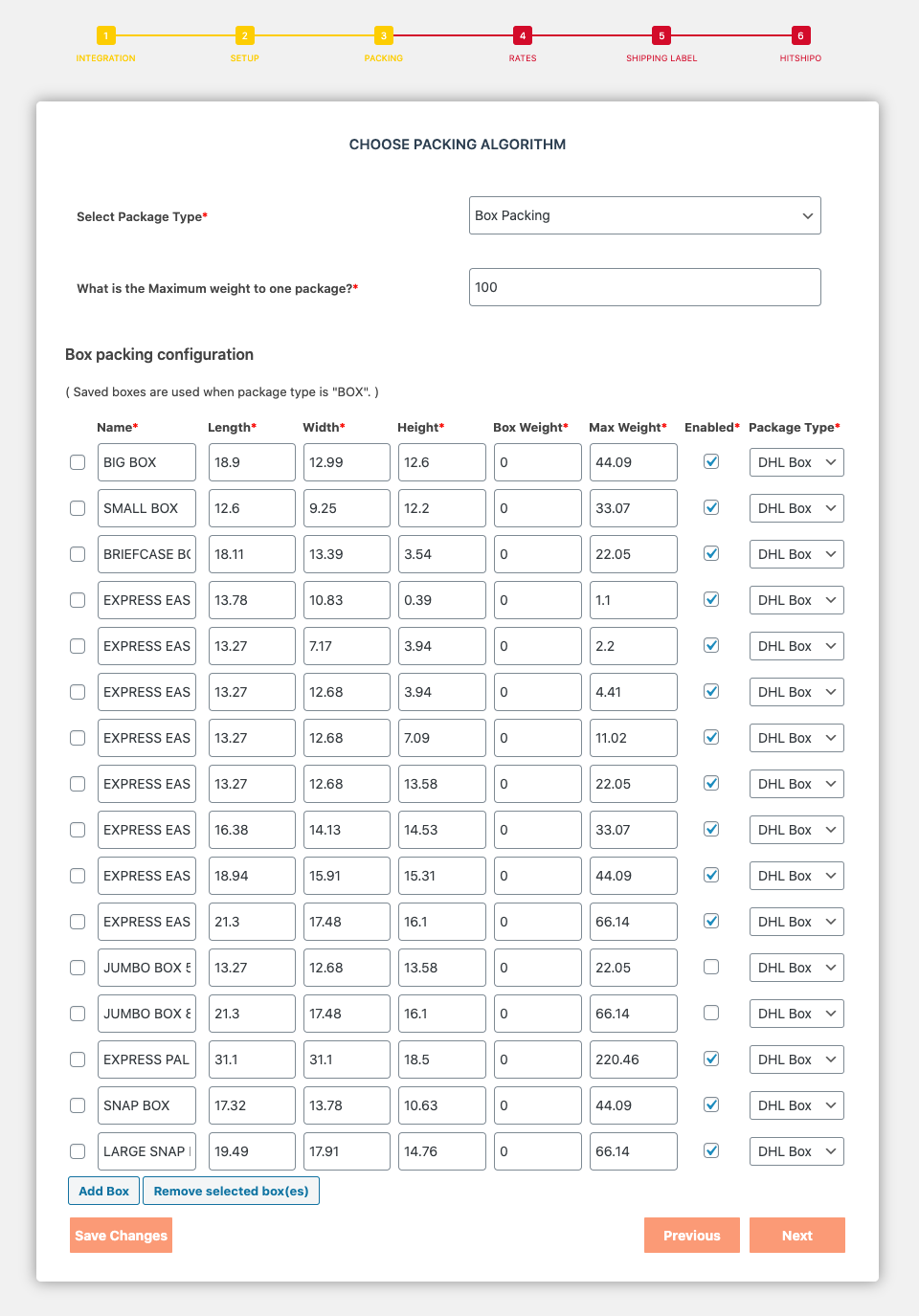
Task: Disable the SNAP BOX Enabled checkbox
Action: click(x=711, y=1104)
